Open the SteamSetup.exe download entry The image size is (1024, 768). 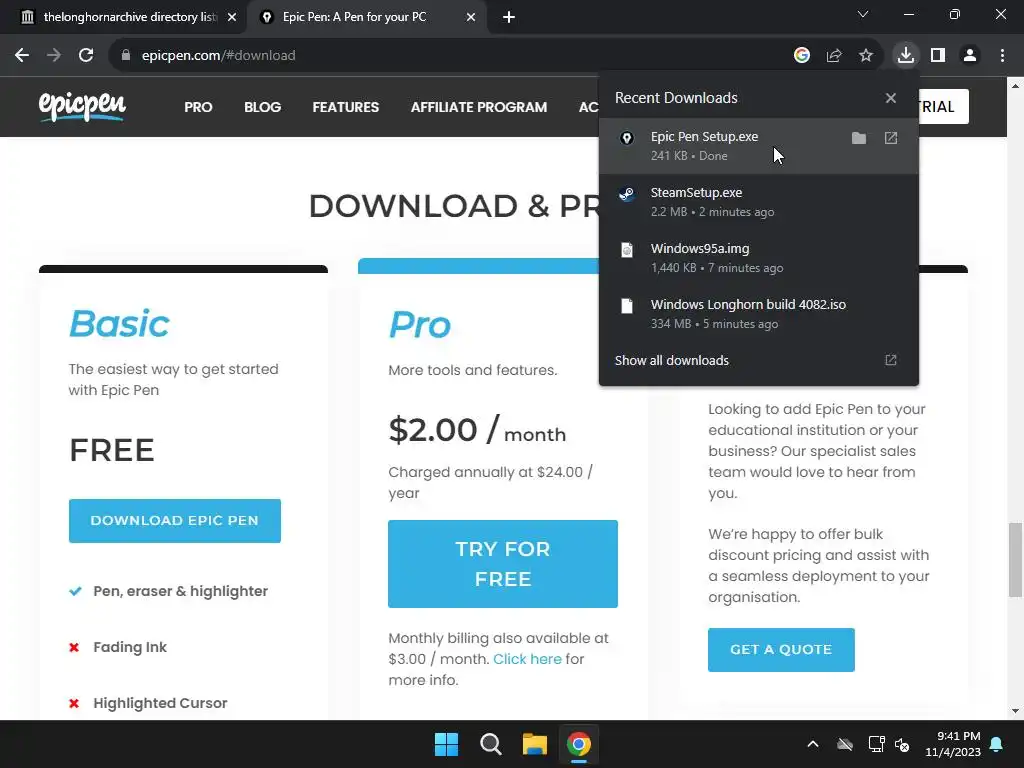759,202
